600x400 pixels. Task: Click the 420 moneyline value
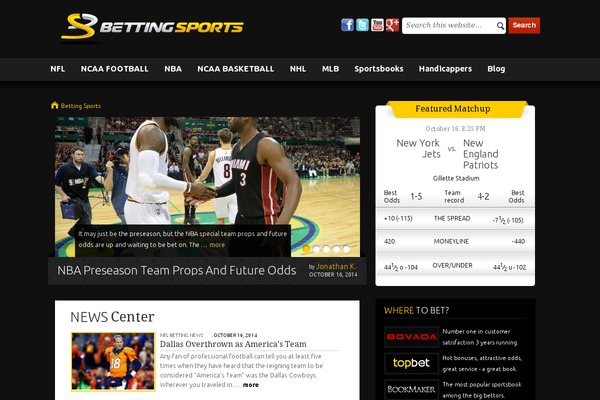(389, 242)
